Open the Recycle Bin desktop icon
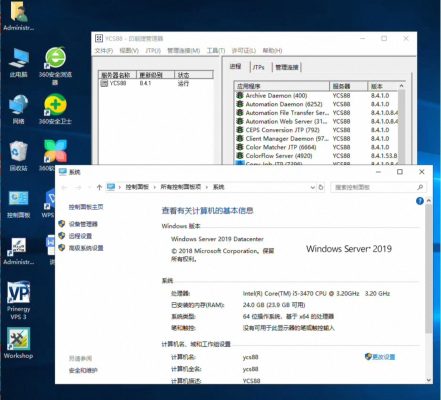Image resolution: width=441 pixels, height=400 pixels. coord(19,156)
